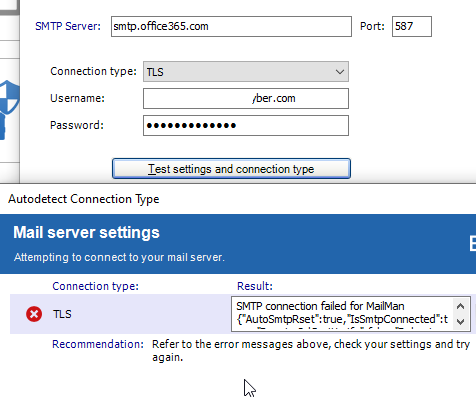This screenshot has height=397, width=476.
Task: Click Test settings and connection type button
Action: (x=231, y=169)
